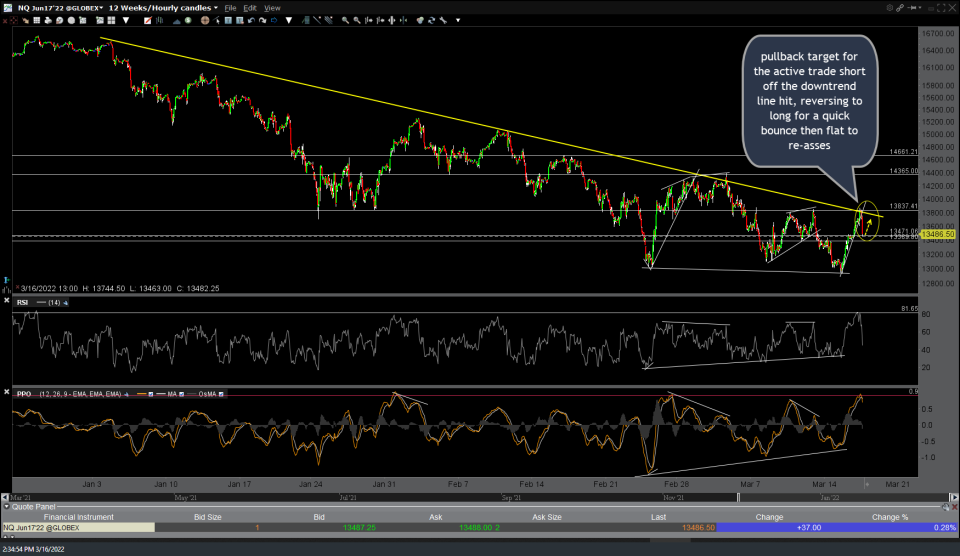Open dropdown arrow after four-pane icon

click(x=126, y=20)
